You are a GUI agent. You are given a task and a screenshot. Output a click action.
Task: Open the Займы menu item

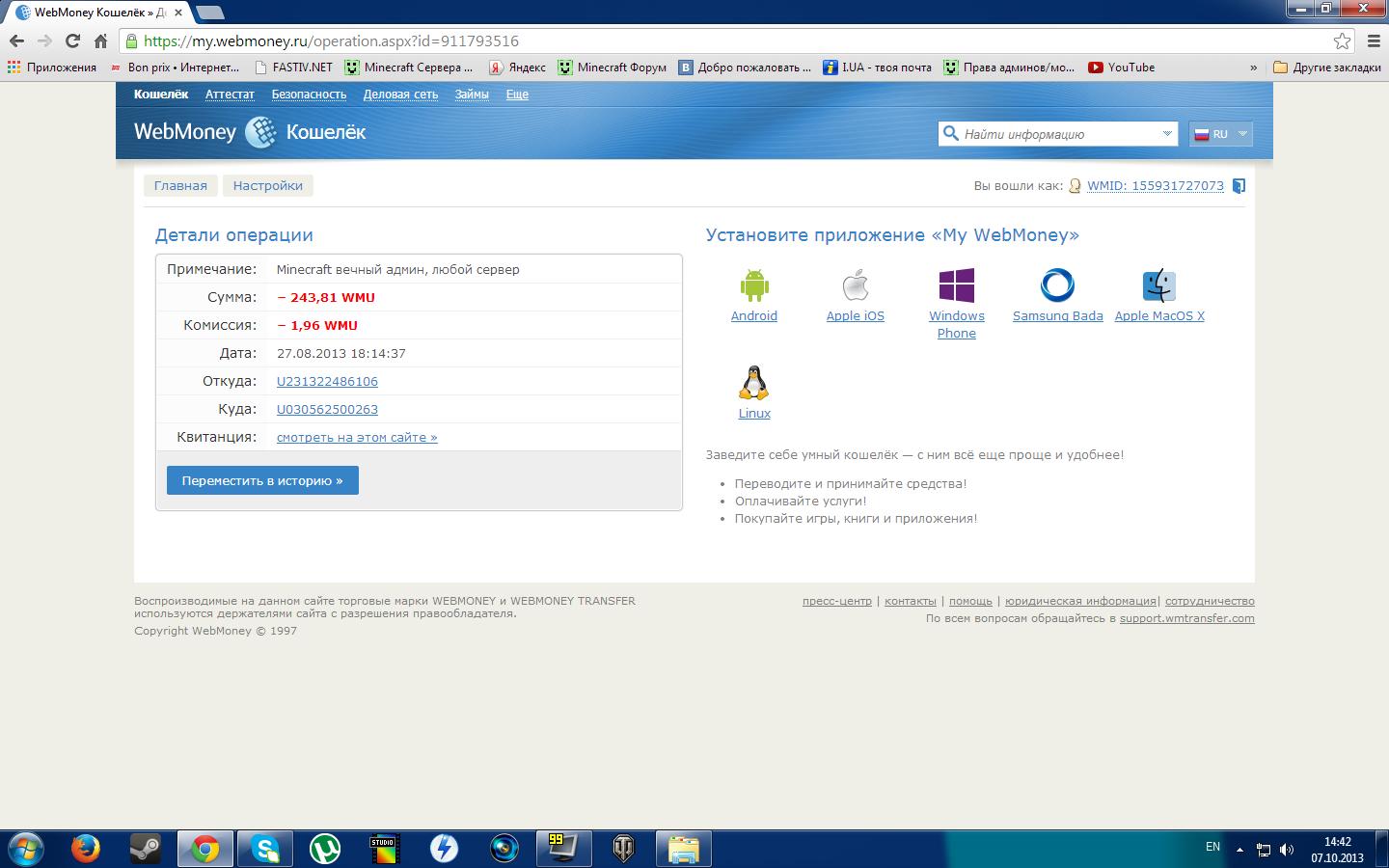coord(472,94)
